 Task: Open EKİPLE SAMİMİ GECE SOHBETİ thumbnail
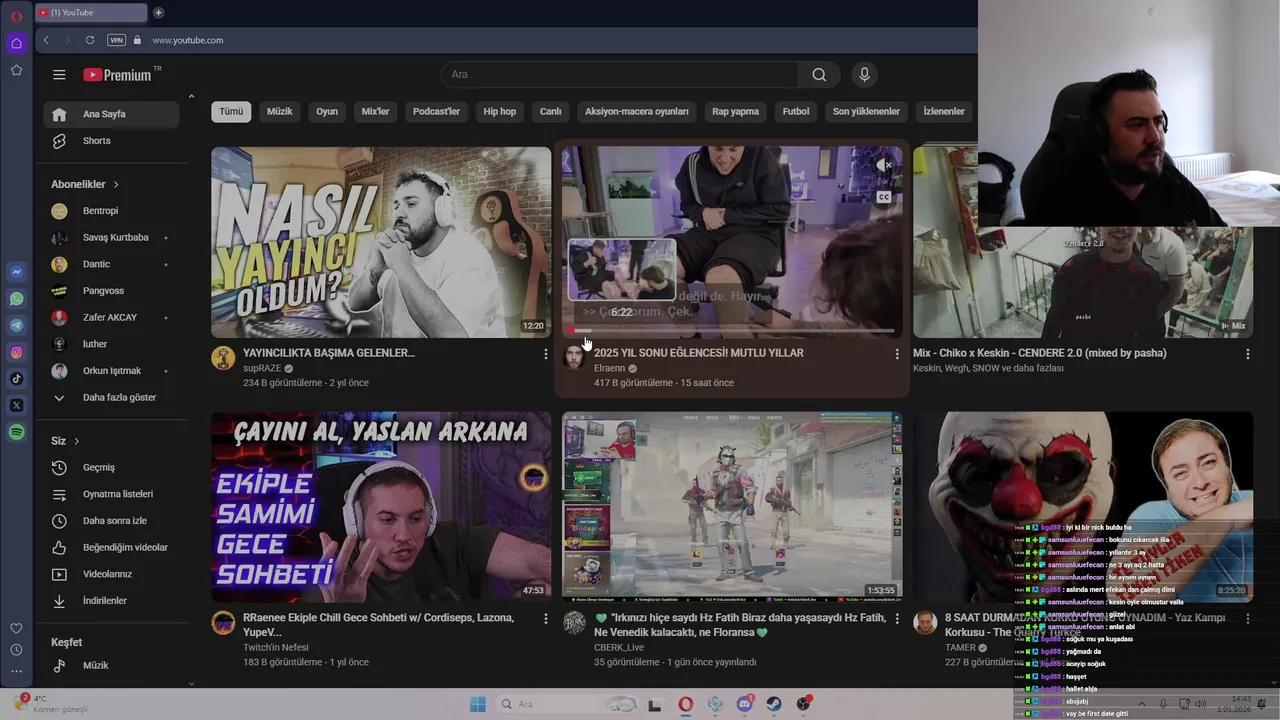381,507
